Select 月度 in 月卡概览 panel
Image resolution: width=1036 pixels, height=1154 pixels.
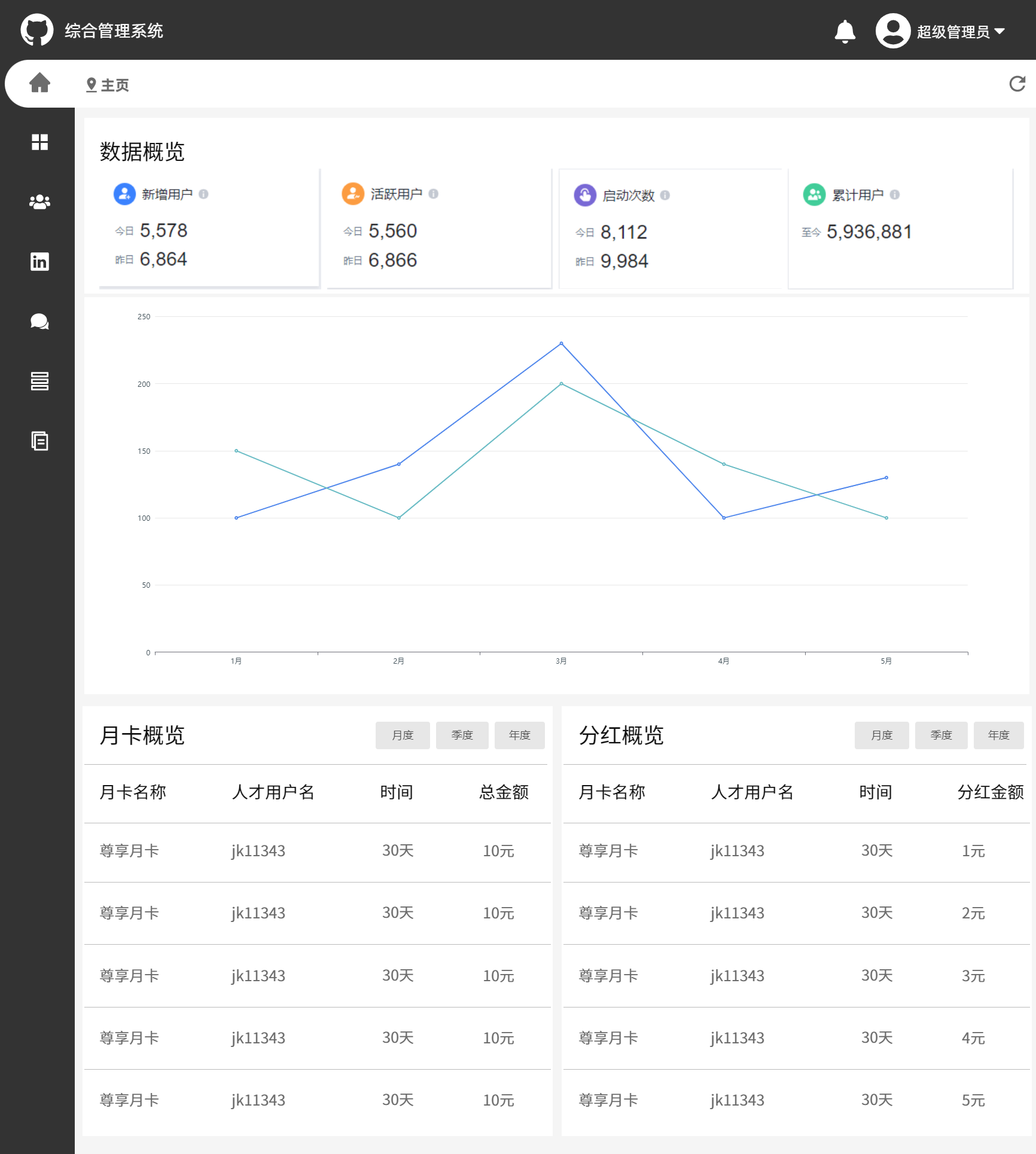tap(403, 735)
